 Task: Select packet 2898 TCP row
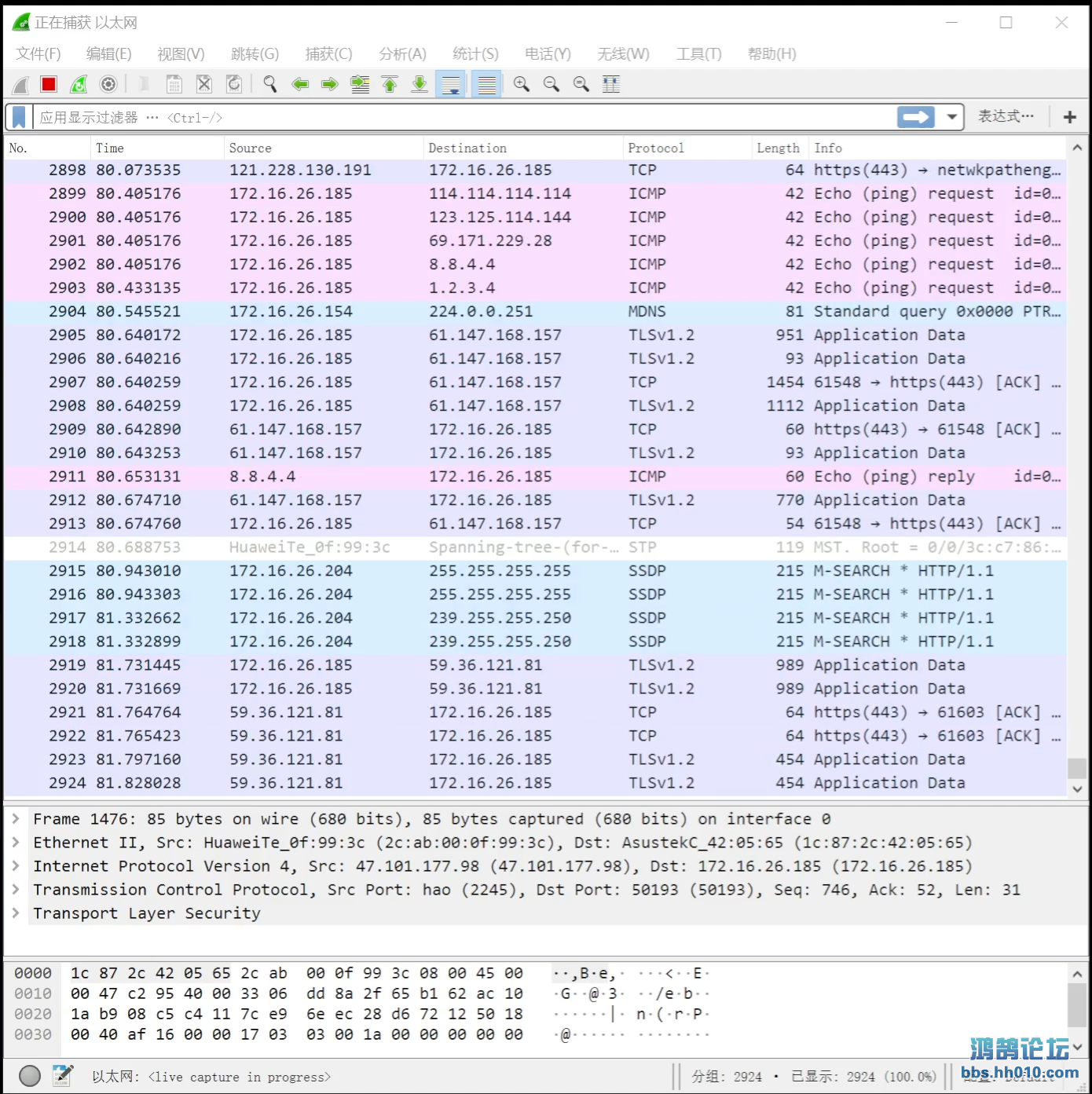(x=535, y=170)
